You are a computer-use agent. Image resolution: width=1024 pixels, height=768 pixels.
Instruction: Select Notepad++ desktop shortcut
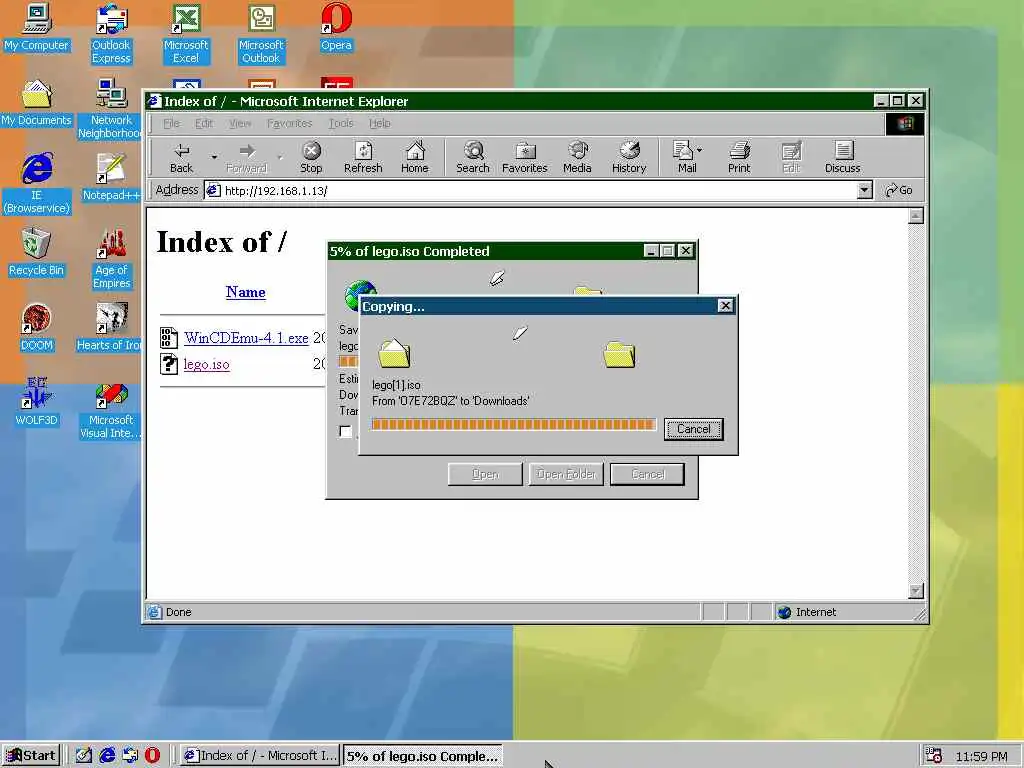110,178
